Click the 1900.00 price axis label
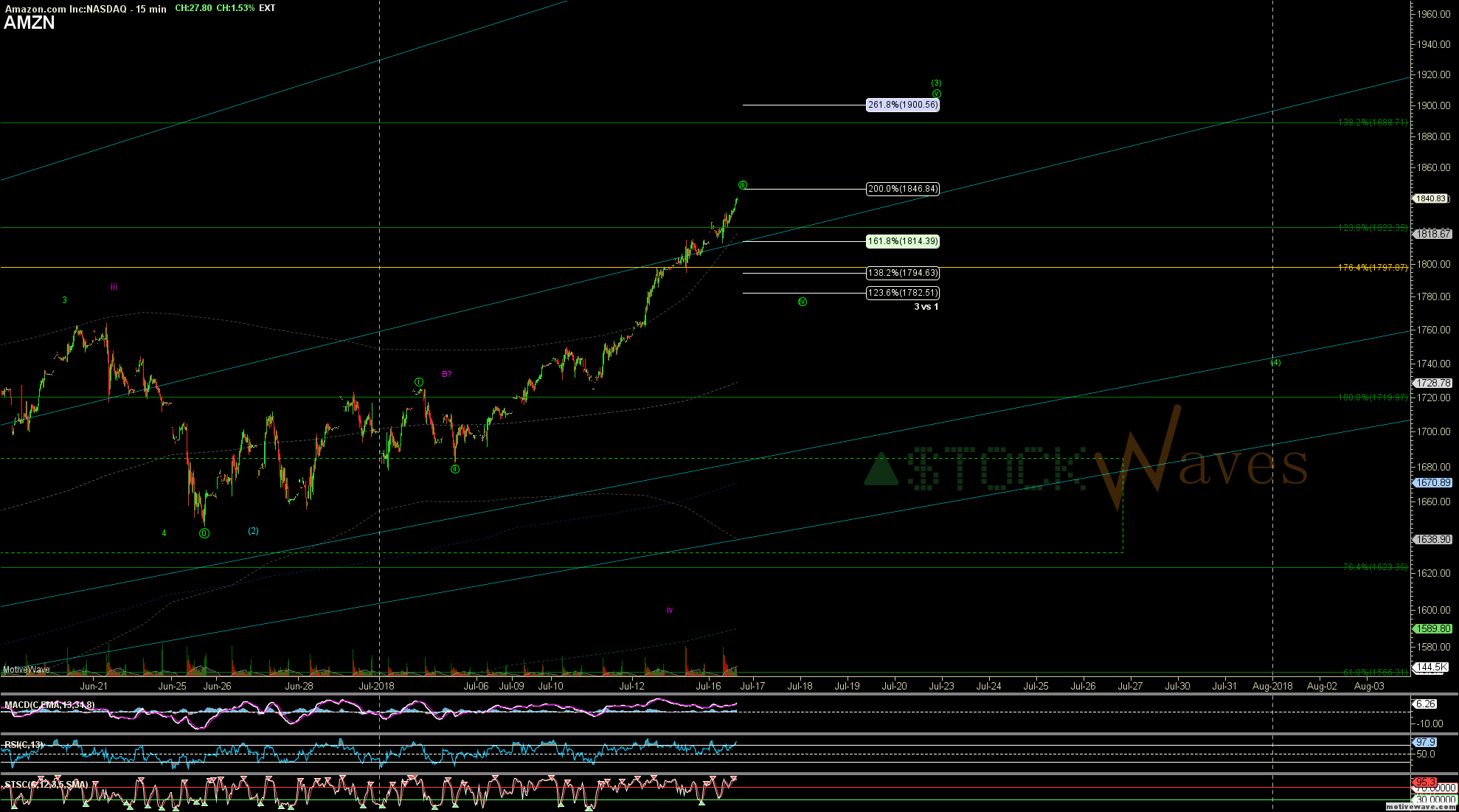This screenshot has width=1459, height=812. coord(1433,105)
